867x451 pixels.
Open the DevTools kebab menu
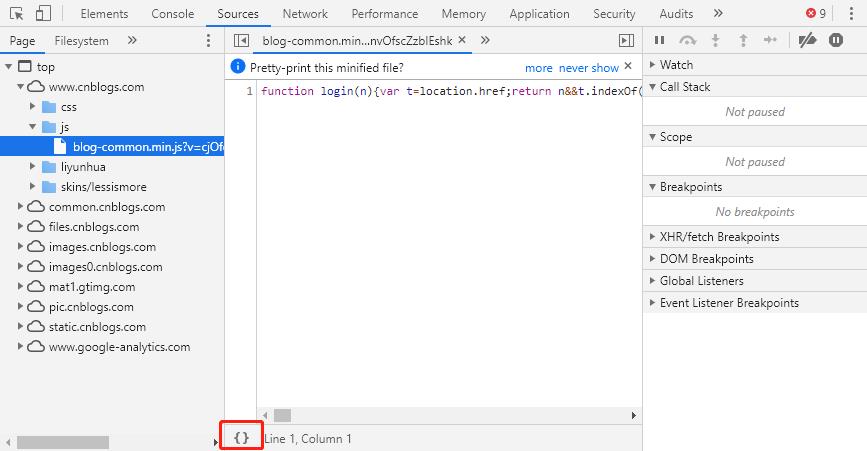pyautogui.click(x=851, y=13)
